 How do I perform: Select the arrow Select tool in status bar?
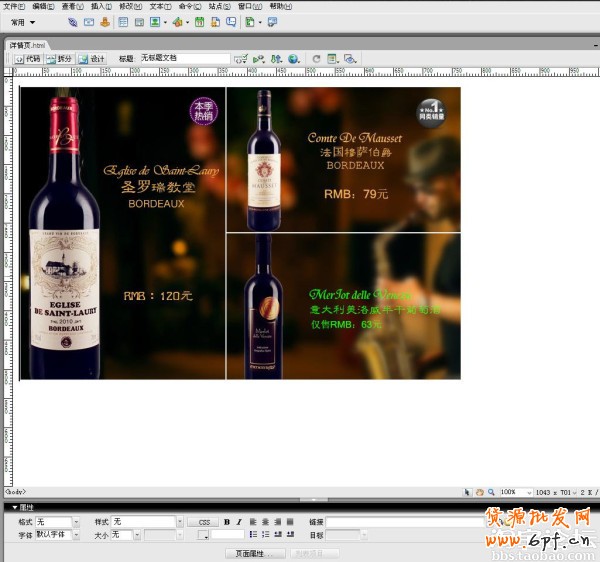click(x=467, y=492)
